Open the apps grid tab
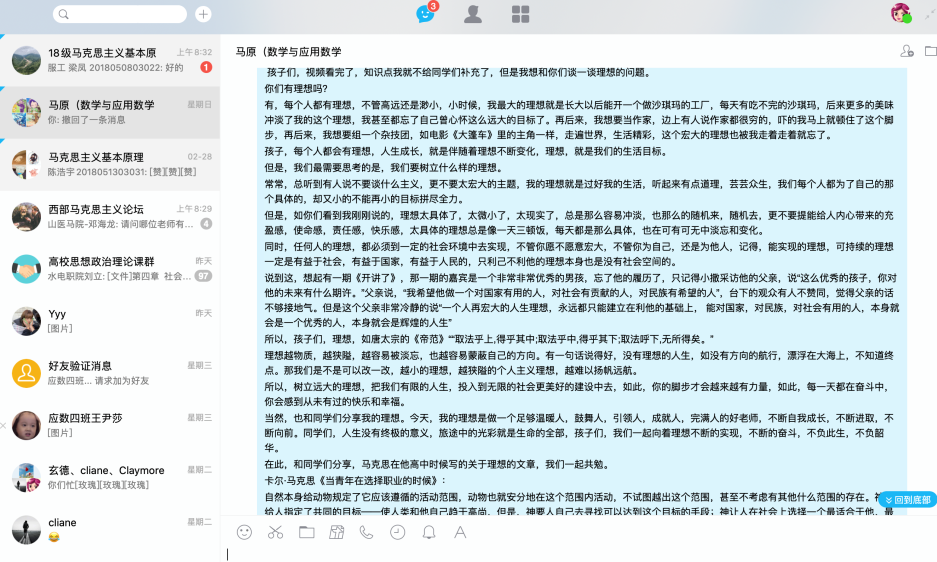This screenshot has height=562, width=937. coord(521,14)
